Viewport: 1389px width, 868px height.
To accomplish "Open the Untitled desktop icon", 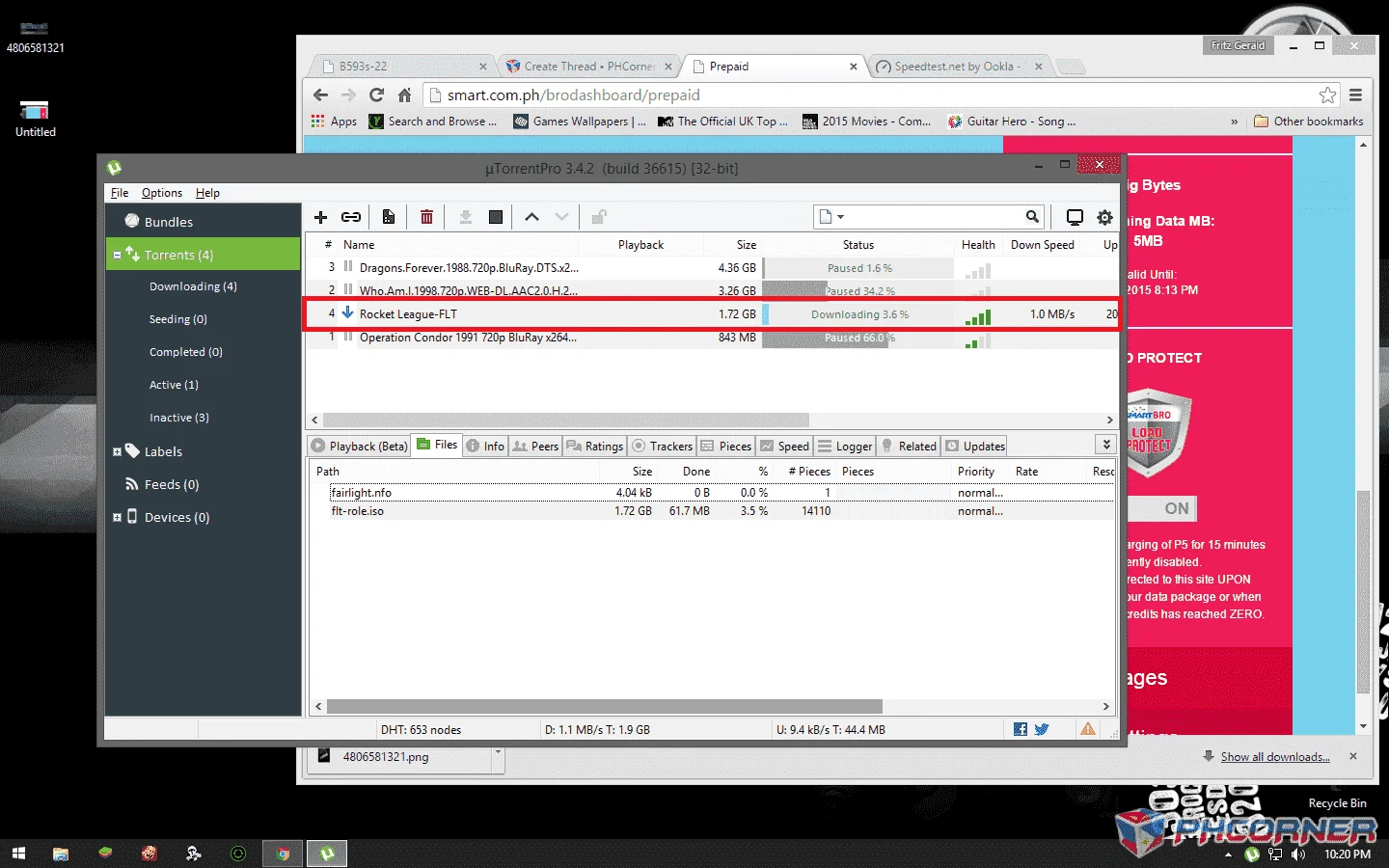I will click(35, 120).
